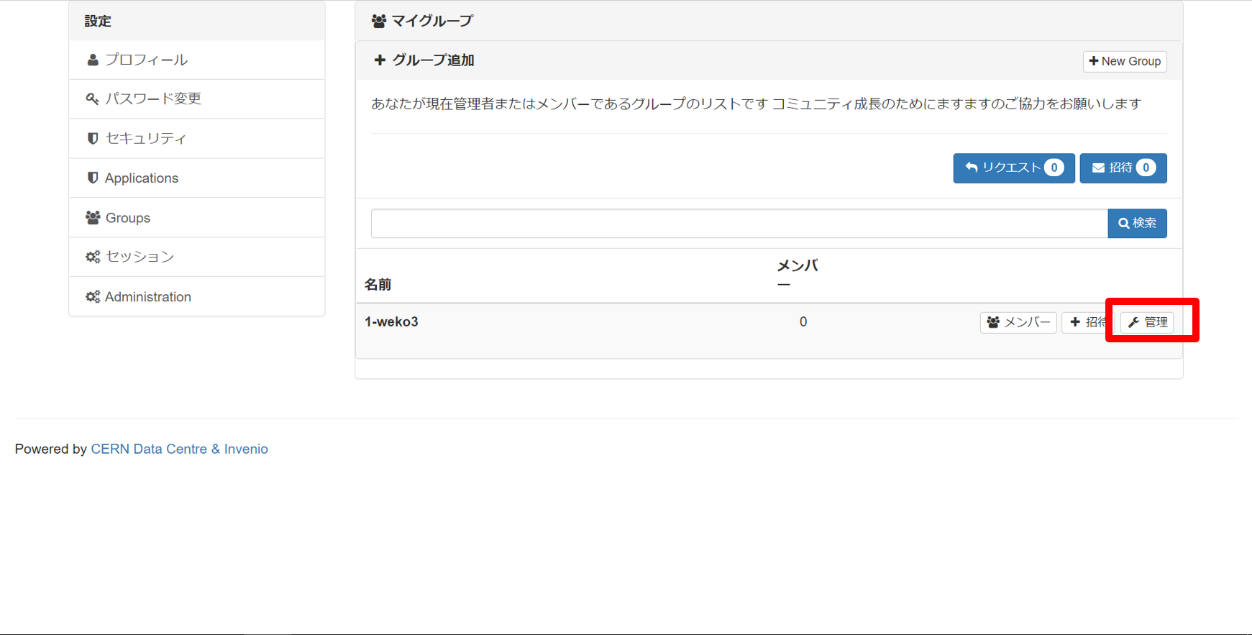Show メンバー of the 1-weko3 group

pos(1017,323)
